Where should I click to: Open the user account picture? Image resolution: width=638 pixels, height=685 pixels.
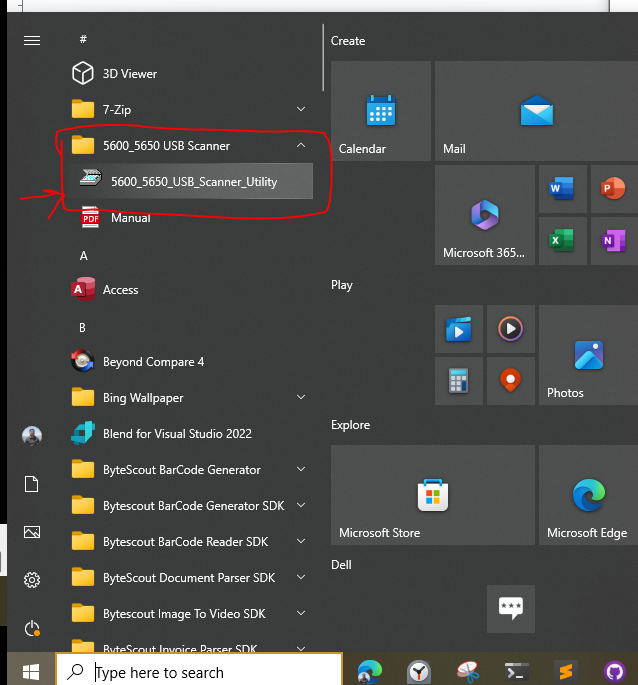pos(32,436)
